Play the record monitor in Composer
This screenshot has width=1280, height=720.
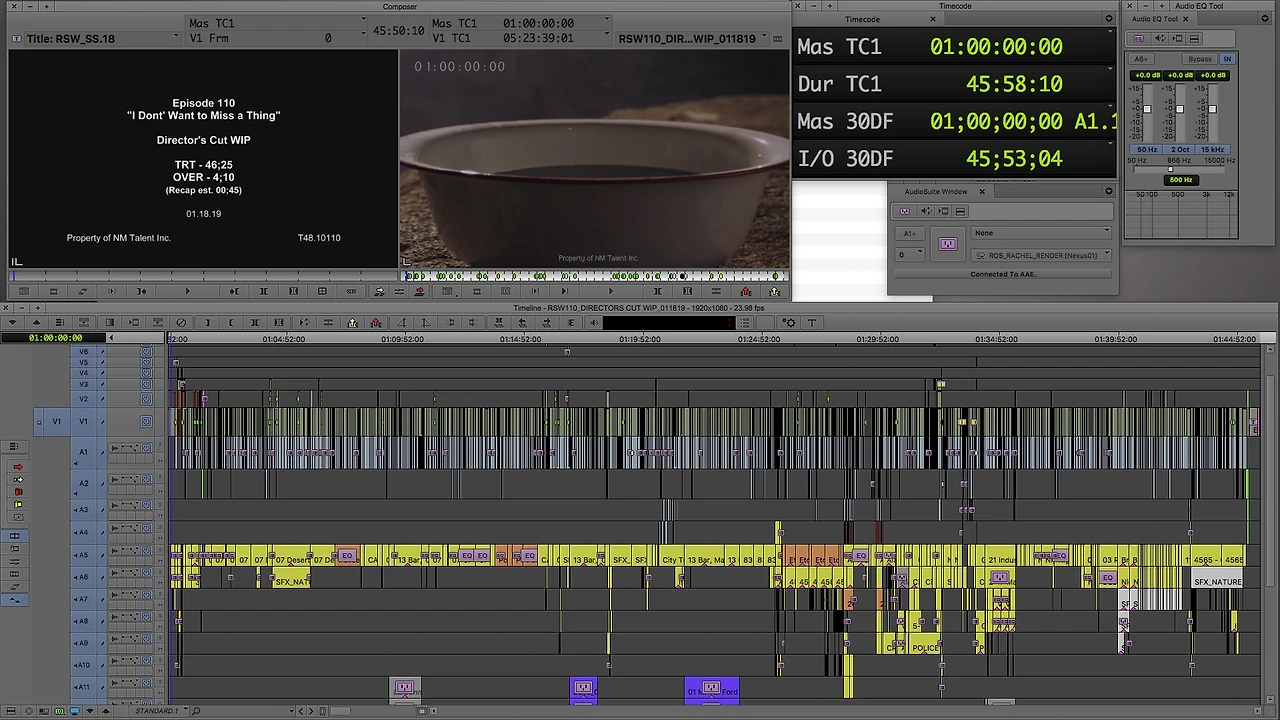[x=611, y=291]
